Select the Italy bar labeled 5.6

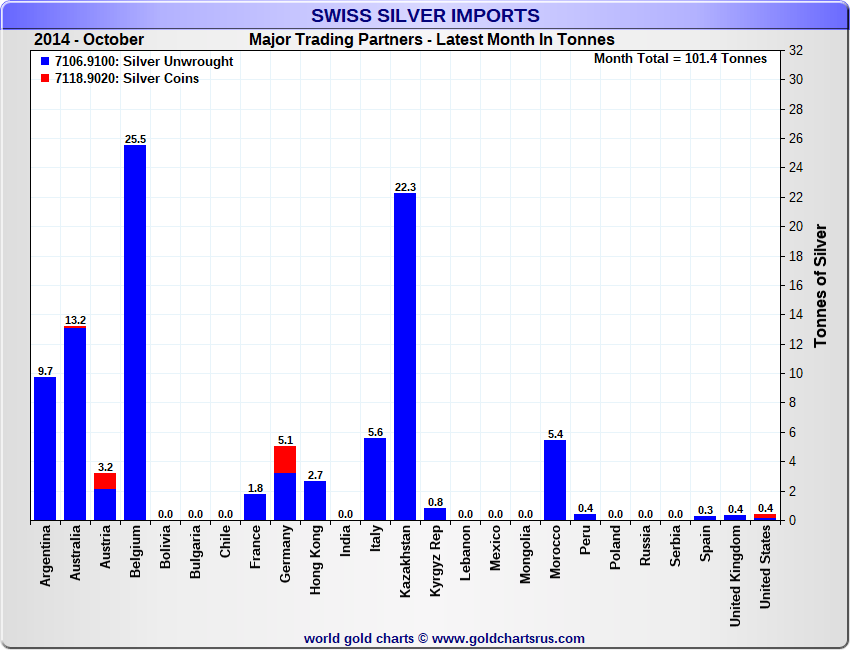click(375, 479)
